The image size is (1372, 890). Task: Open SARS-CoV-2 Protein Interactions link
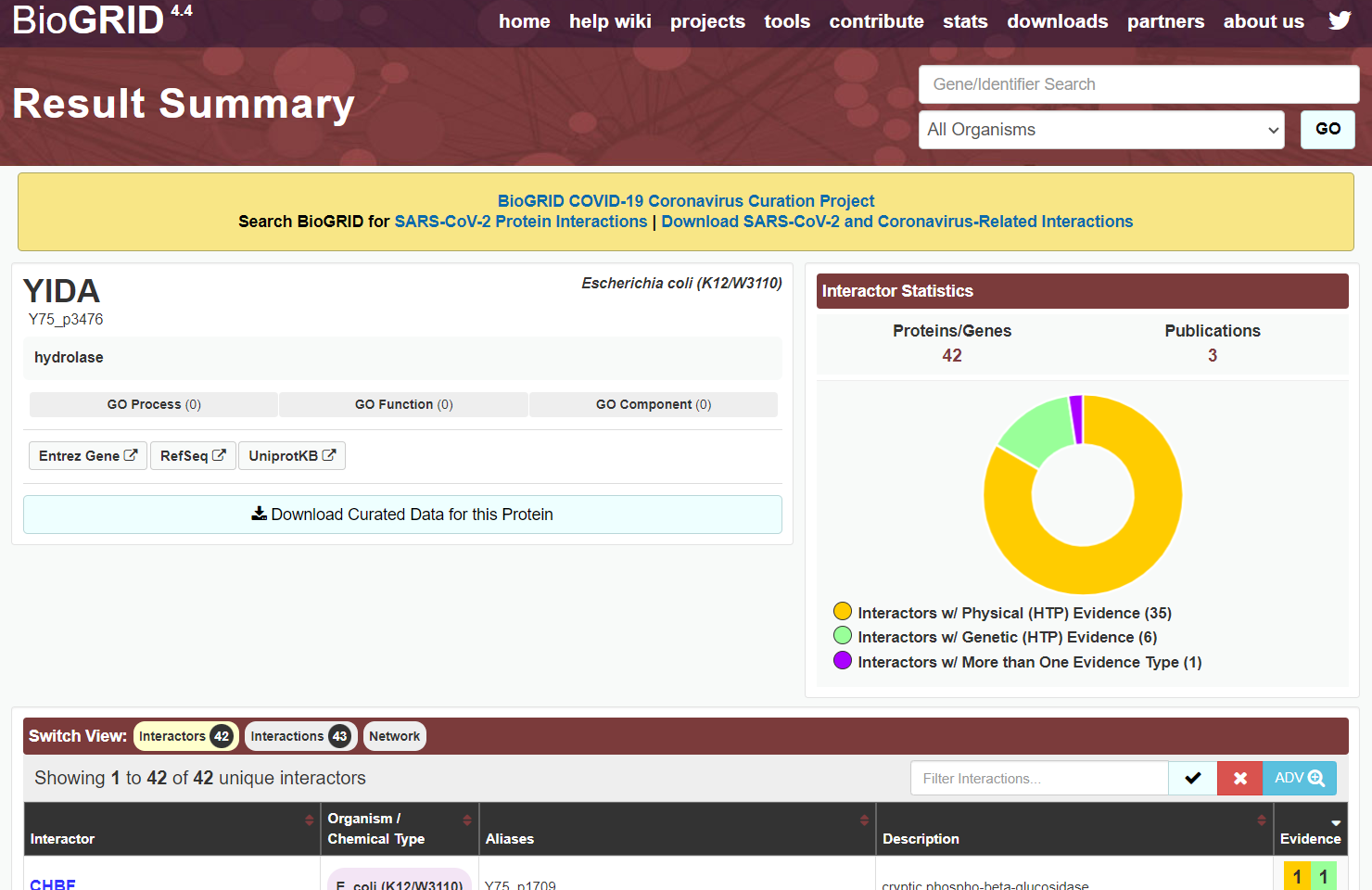tap(521, 222)
